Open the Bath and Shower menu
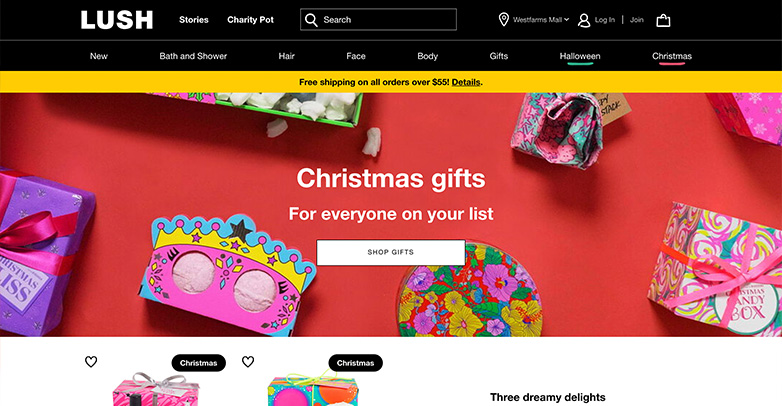 click(193, 56)
